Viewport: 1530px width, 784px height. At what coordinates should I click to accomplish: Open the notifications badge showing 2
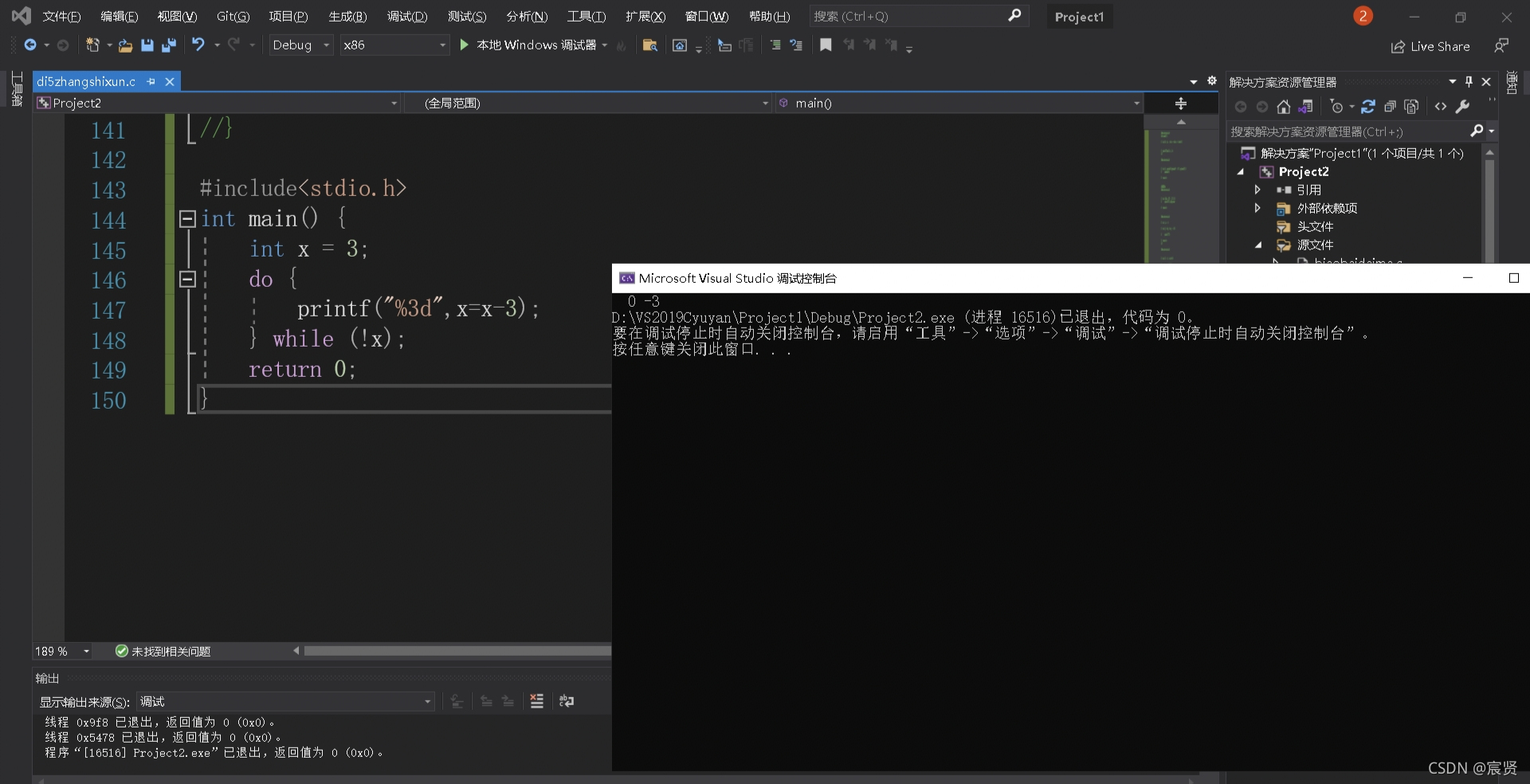1363,16
